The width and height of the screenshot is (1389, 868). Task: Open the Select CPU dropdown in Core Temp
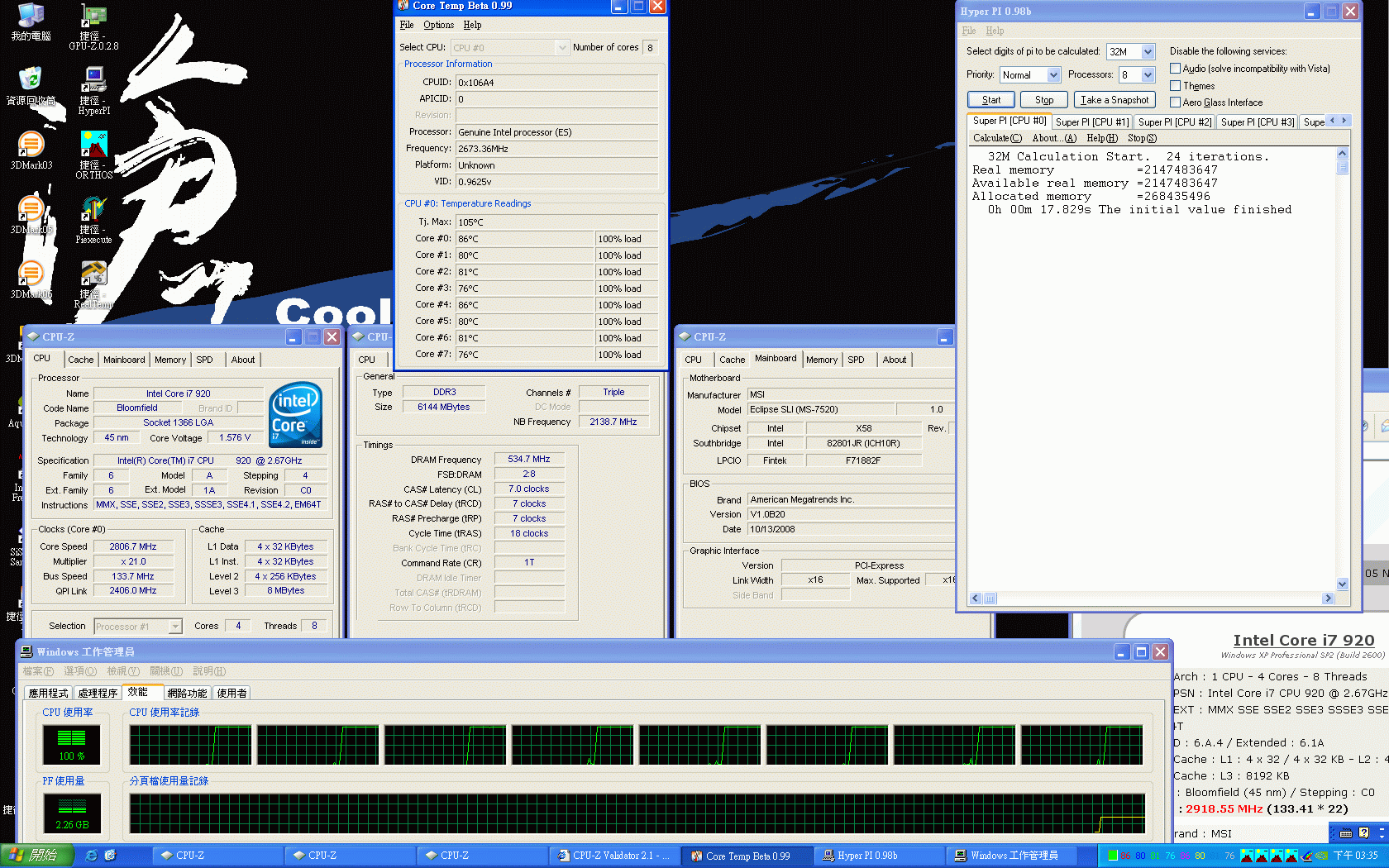(562, 47)
